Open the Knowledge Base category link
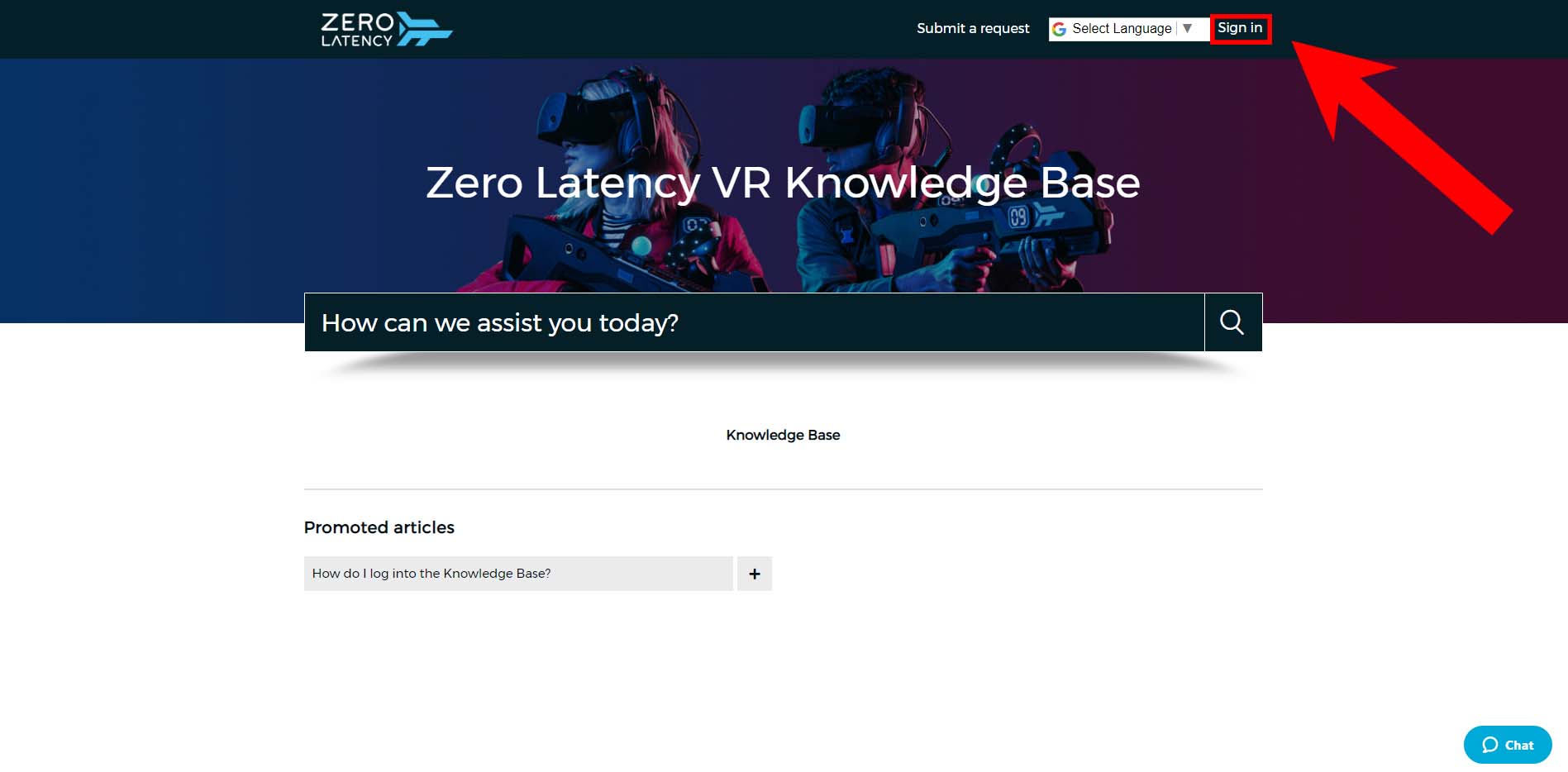 [783, 435]
